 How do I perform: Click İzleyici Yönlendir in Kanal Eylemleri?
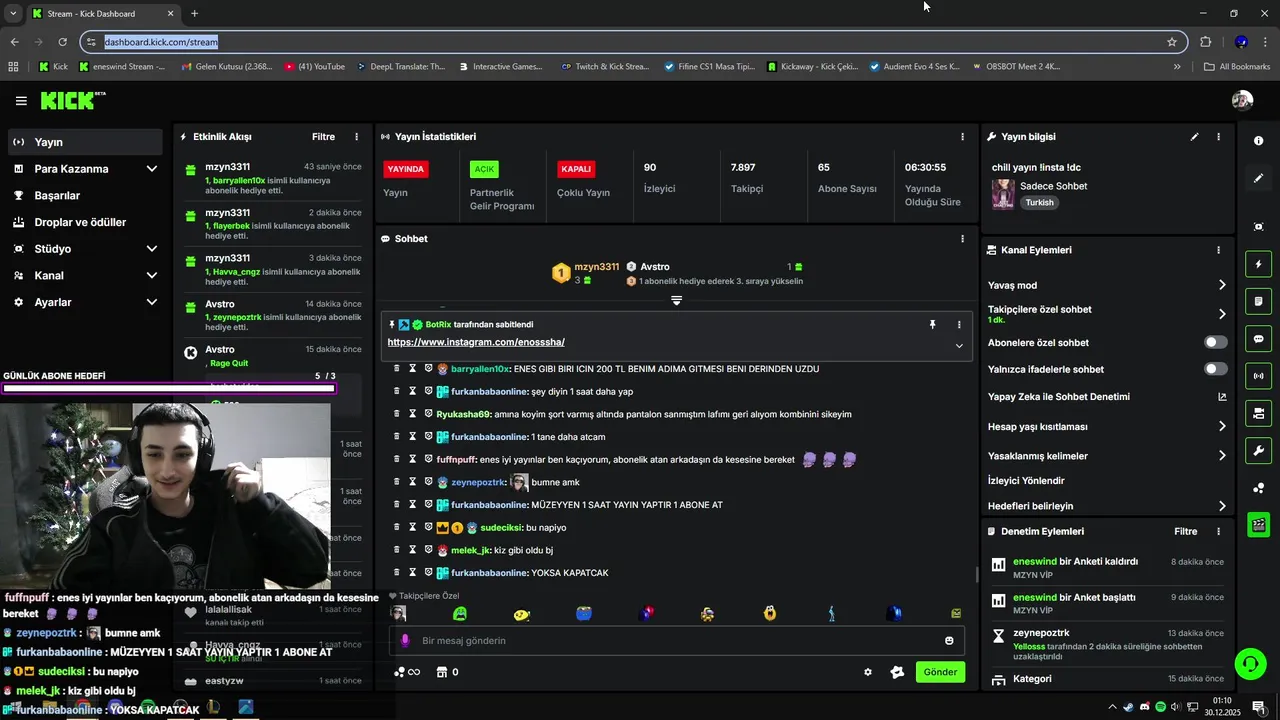[x=1026, y=481]
